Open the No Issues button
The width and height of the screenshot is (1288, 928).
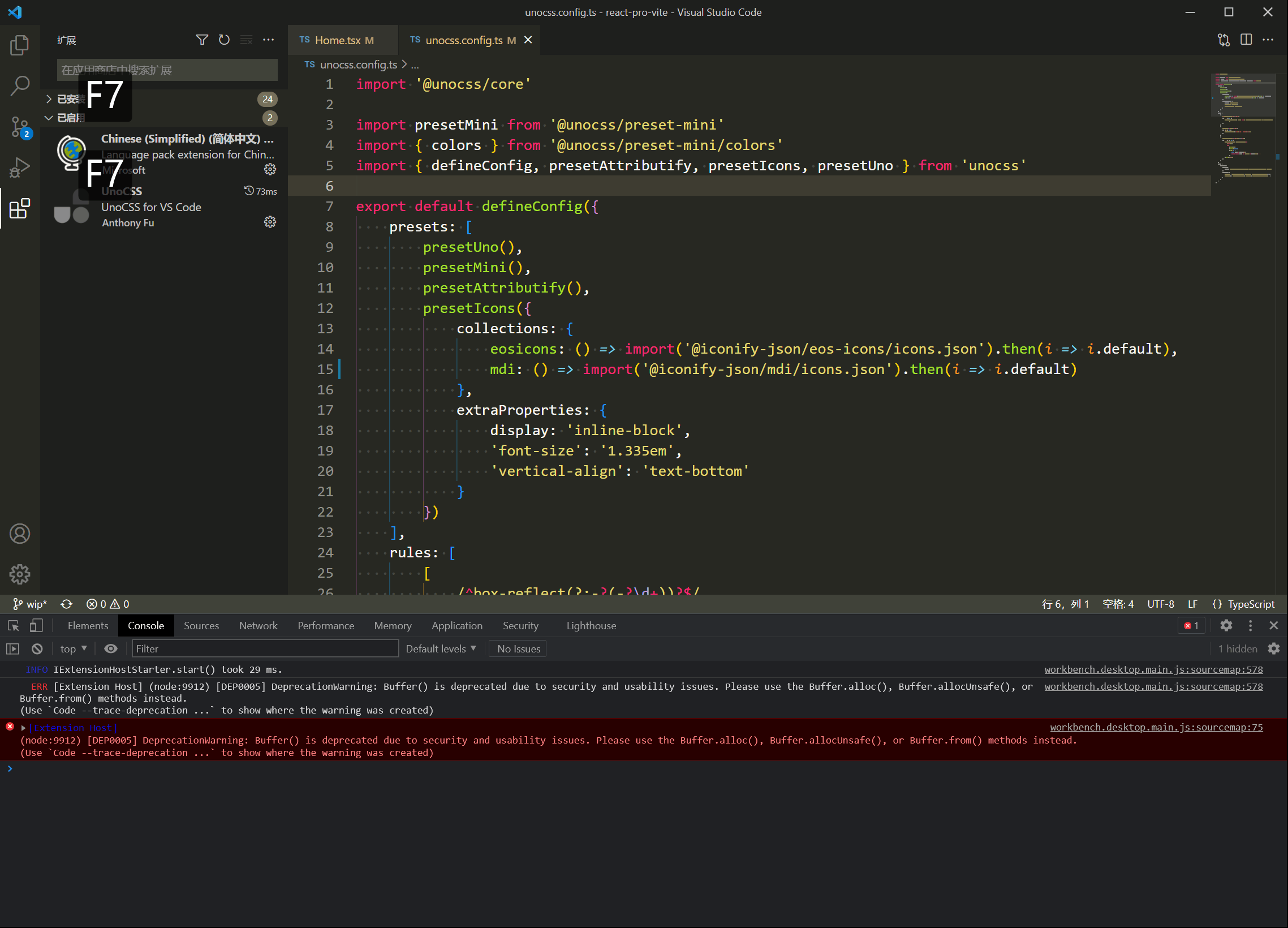519,648
